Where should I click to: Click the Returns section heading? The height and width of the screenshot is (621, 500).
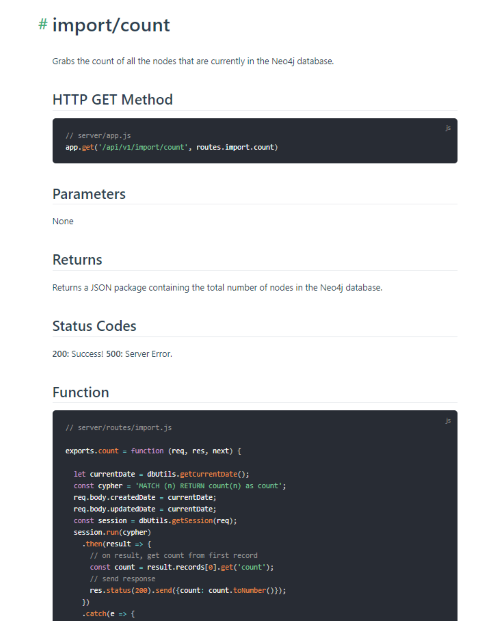pos(77,260)
